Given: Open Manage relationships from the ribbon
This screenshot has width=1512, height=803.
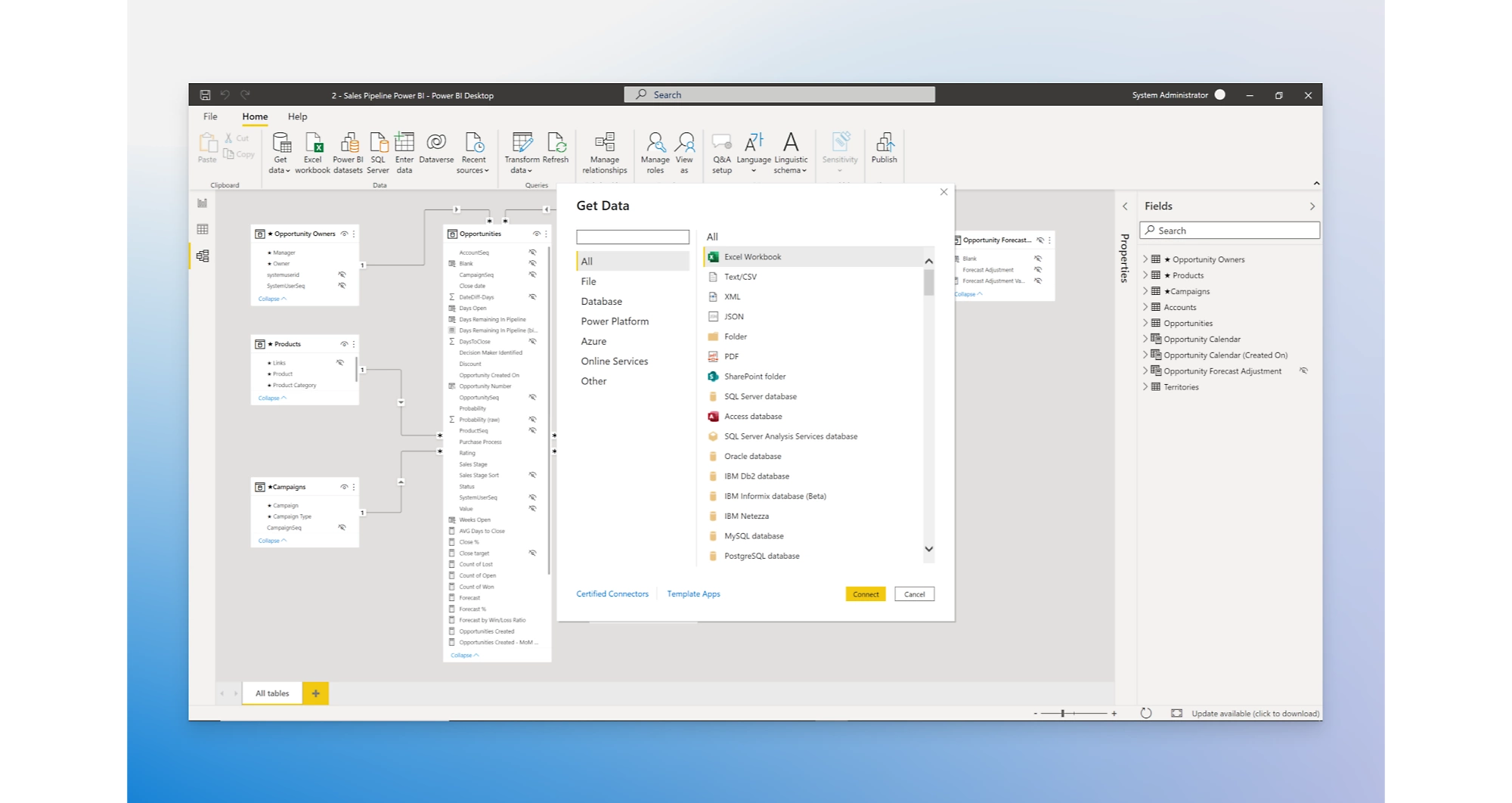Looking at the screenshot, I should 605,153.
